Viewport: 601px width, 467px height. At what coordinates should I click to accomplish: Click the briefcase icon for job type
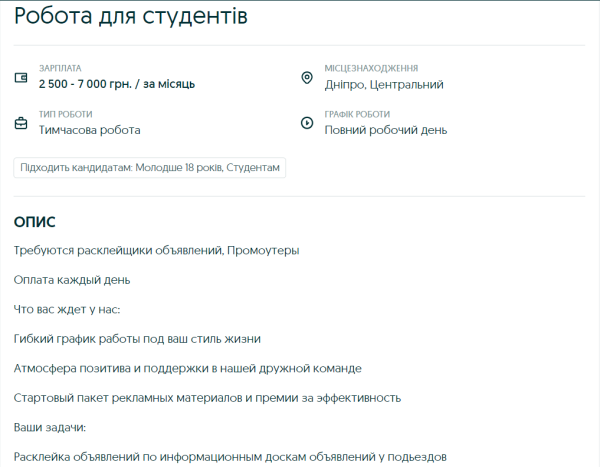tap(21, 123)
